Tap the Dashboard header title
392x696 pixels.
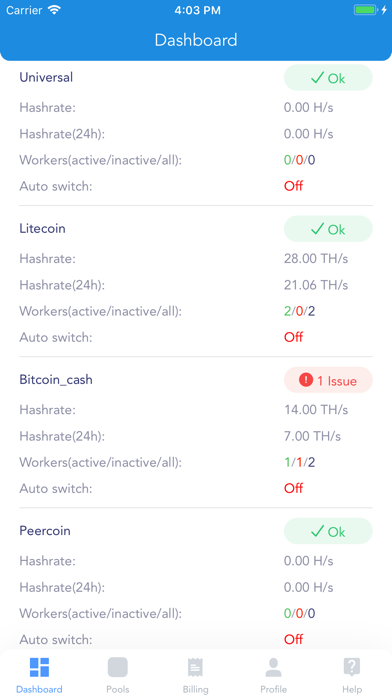pyautogui.click(x=196, y=40)
